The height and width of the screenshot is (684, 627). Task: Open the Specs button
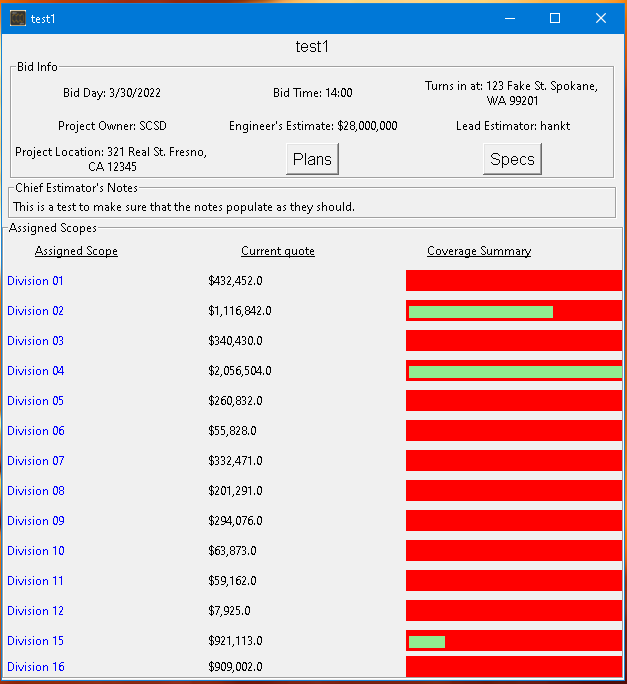pyautogui.click(x=512, y=159)
